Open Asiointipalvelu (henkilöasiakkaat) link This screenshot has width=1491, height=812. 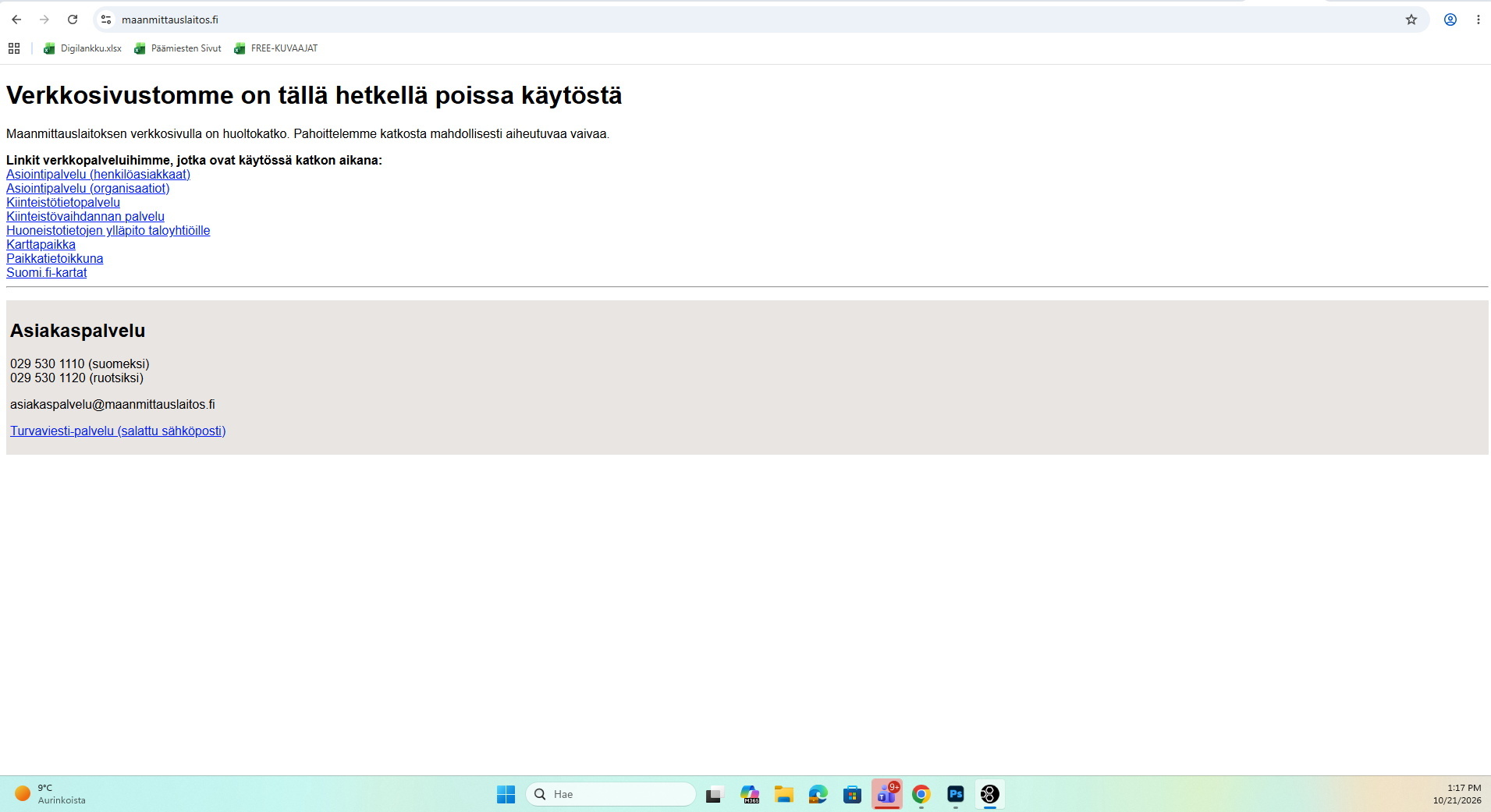pyautogui.click(x=98, y=174)
